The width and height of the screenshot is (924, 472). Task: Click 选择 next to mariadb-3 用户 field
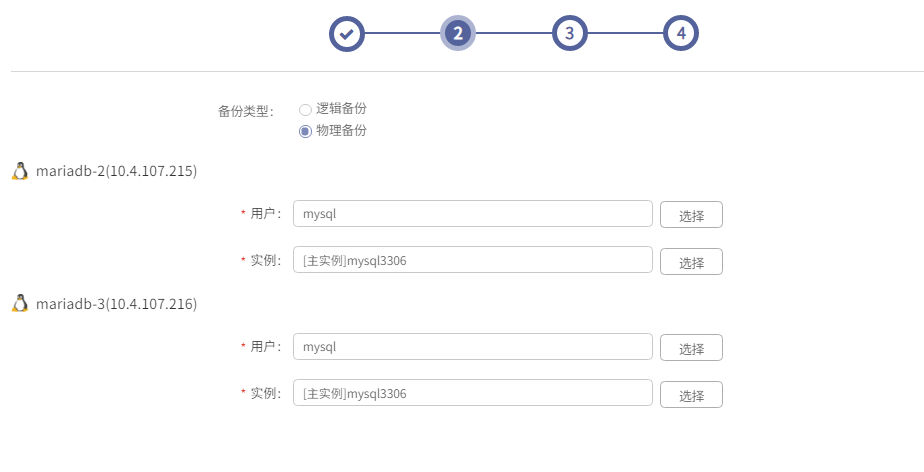pyautogui.click(x=691, y=348)
